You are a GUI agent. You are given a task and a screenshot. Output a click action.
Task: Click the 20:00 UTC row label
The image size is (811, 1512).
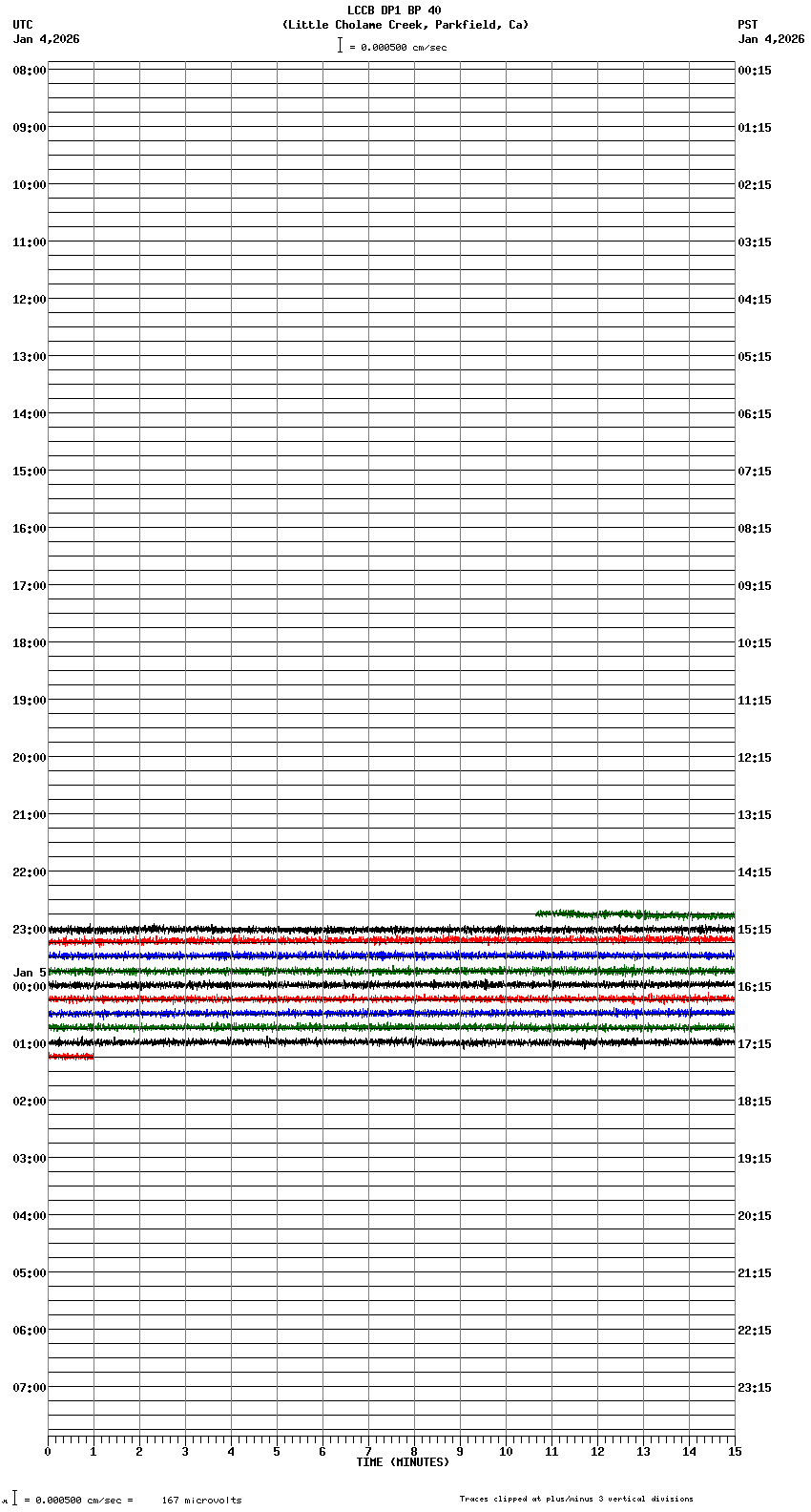[30, 758]
